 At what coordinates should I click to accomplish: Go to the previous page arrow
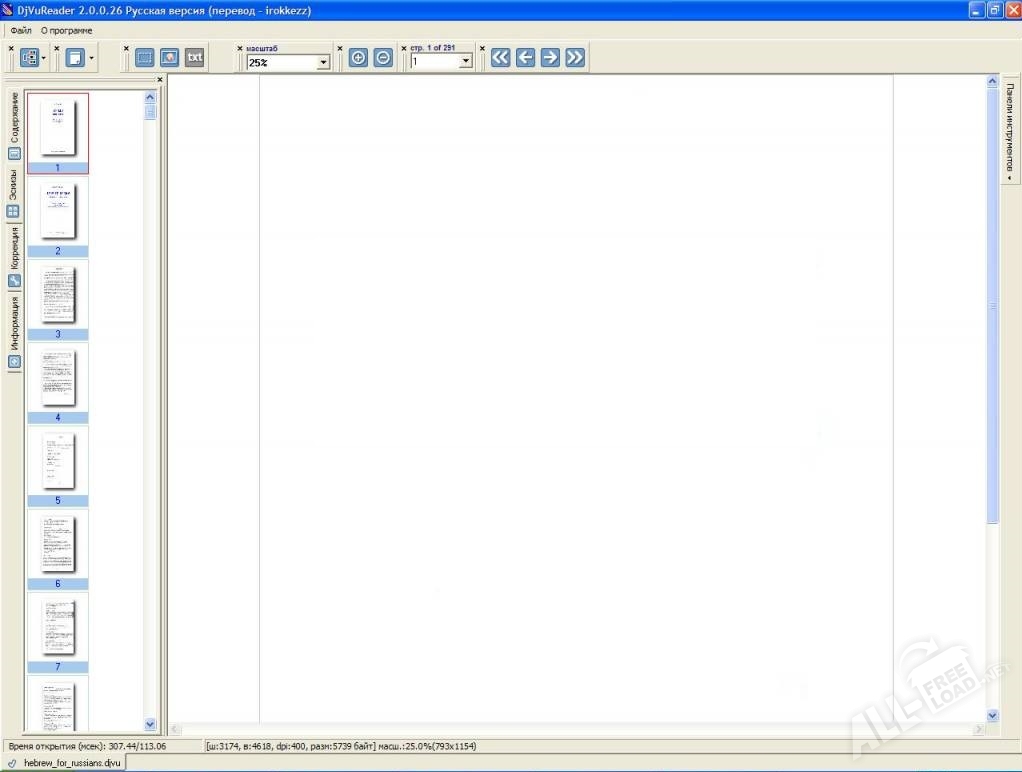(525, 58)
